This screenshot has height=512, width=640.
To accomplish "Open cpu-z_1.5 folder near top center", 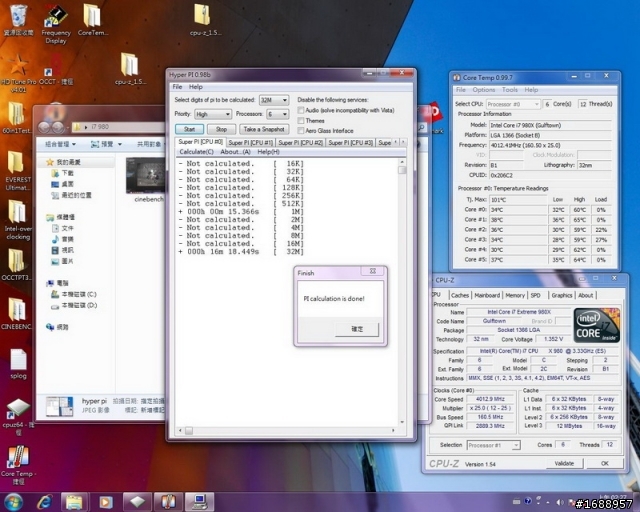I will 205,20.
